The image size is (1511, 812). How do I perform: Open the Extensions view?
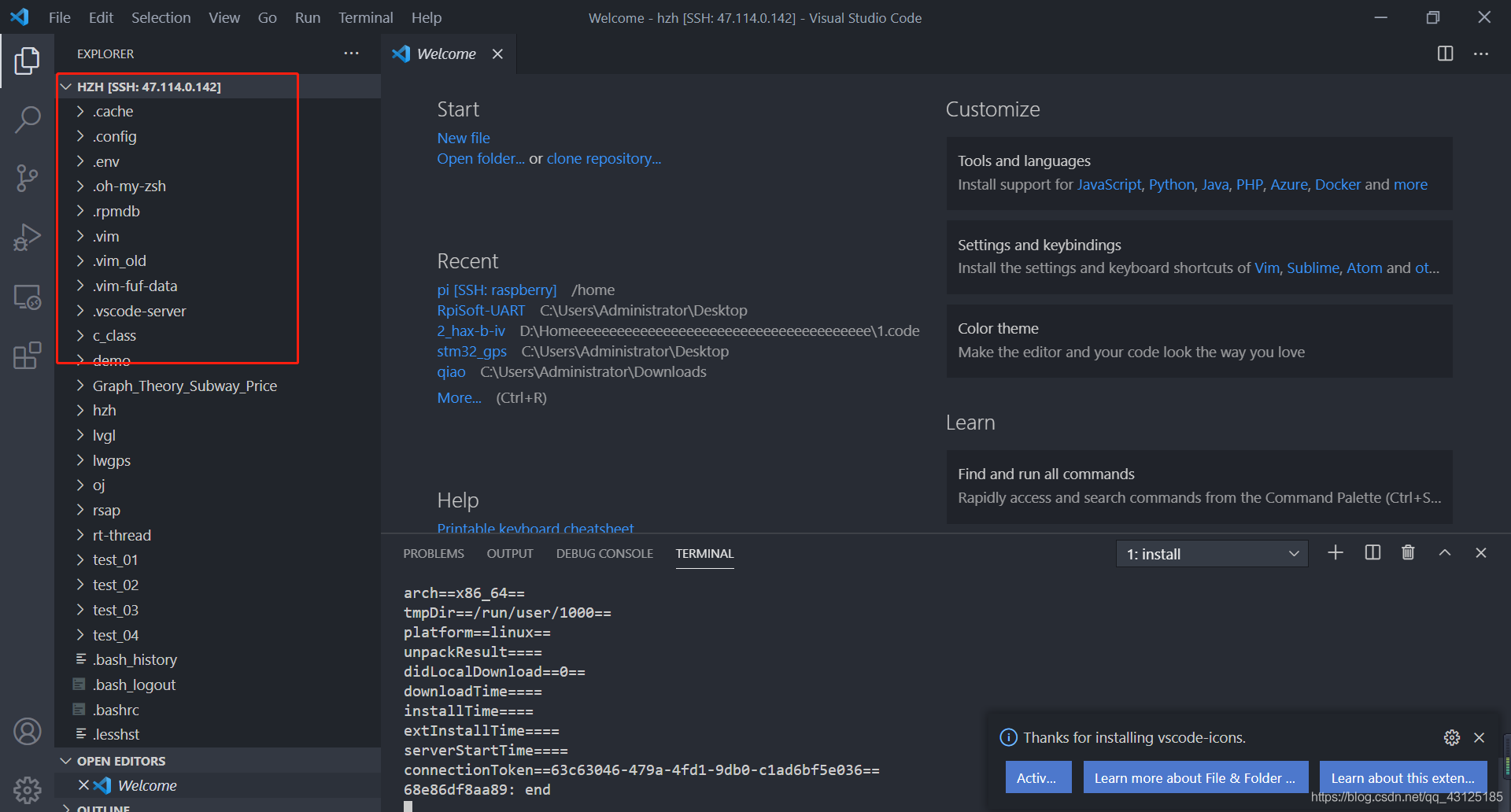(28, 356)
